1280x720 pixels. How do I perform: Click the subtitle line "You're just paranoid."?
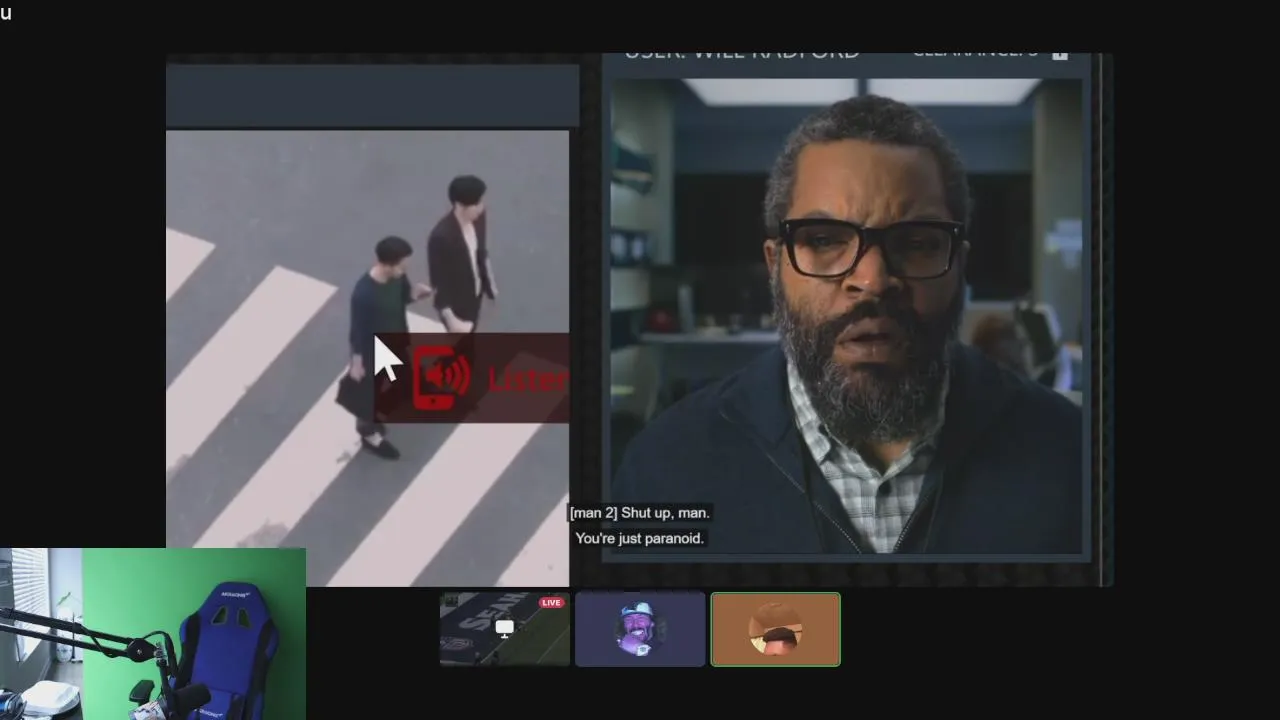(640, 538)
